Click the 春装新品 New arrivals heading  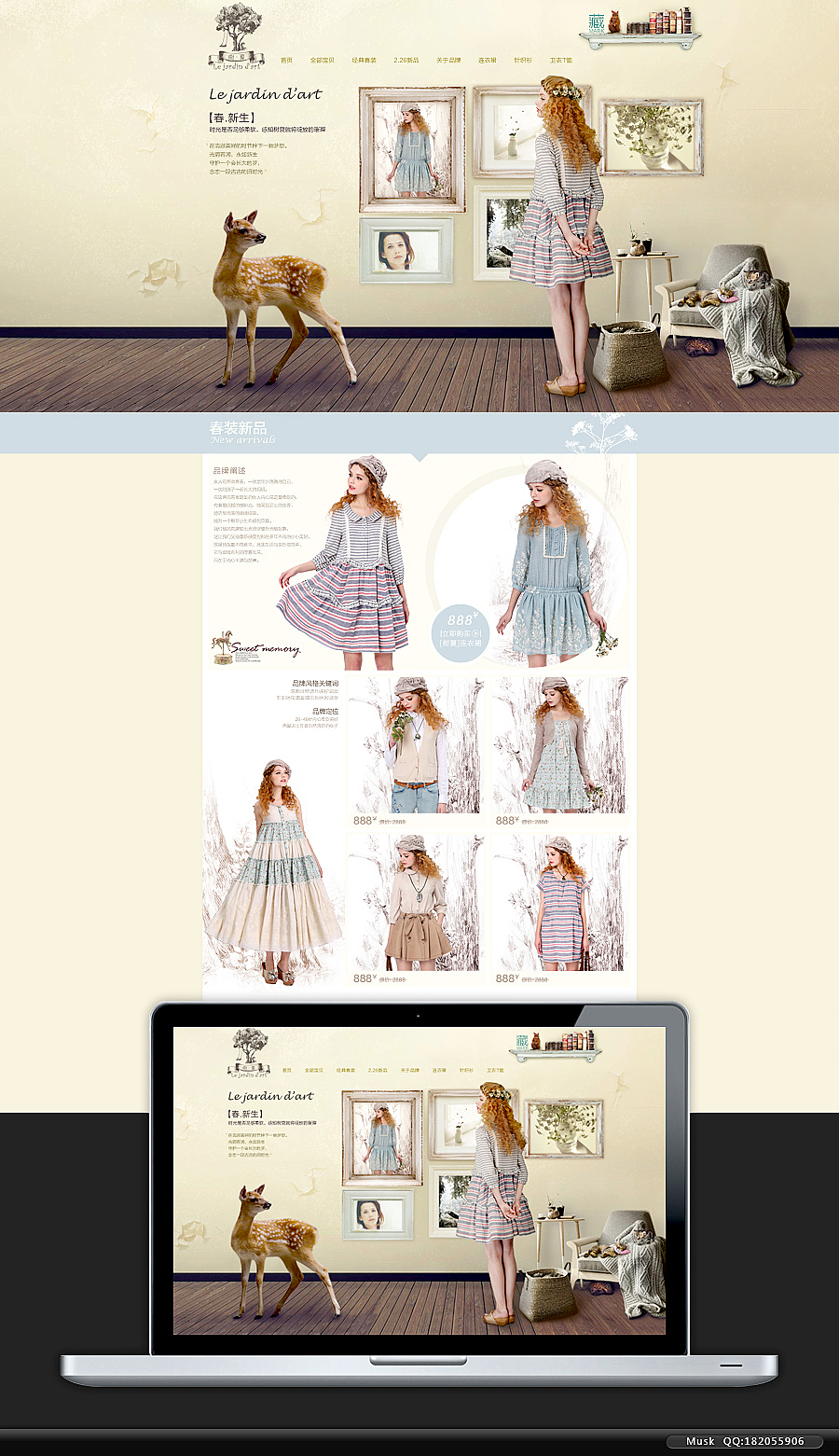point(241,433)
